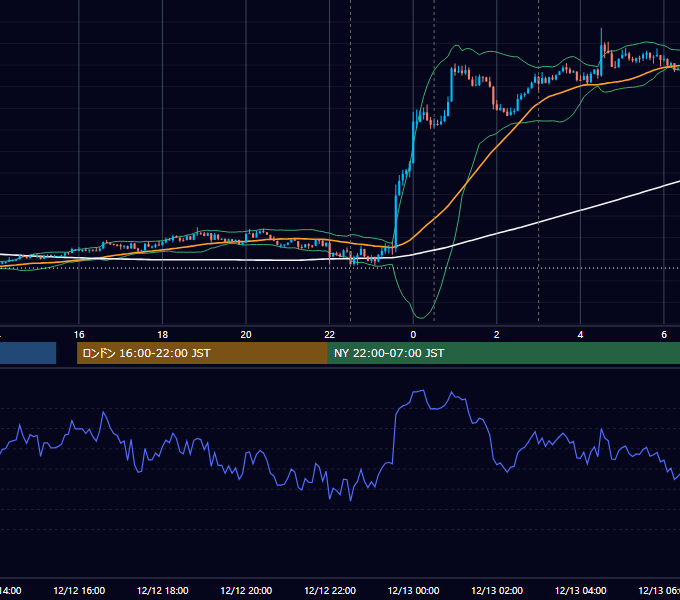
Task: Click the ロンドン 16:00-22:00 JST session bar
Action: point(202,353)
